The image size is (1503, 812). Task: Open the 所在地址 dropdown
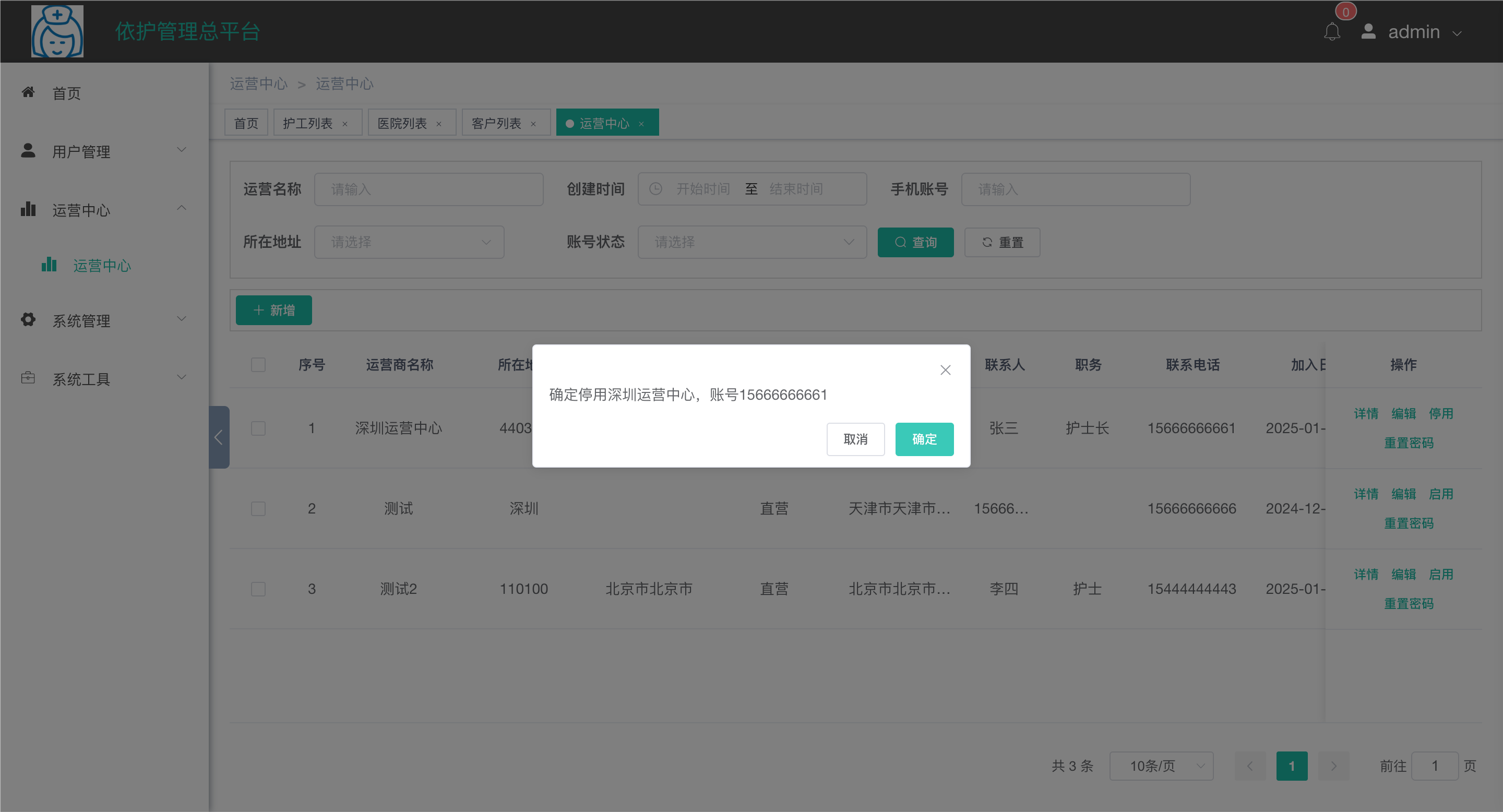409,242
